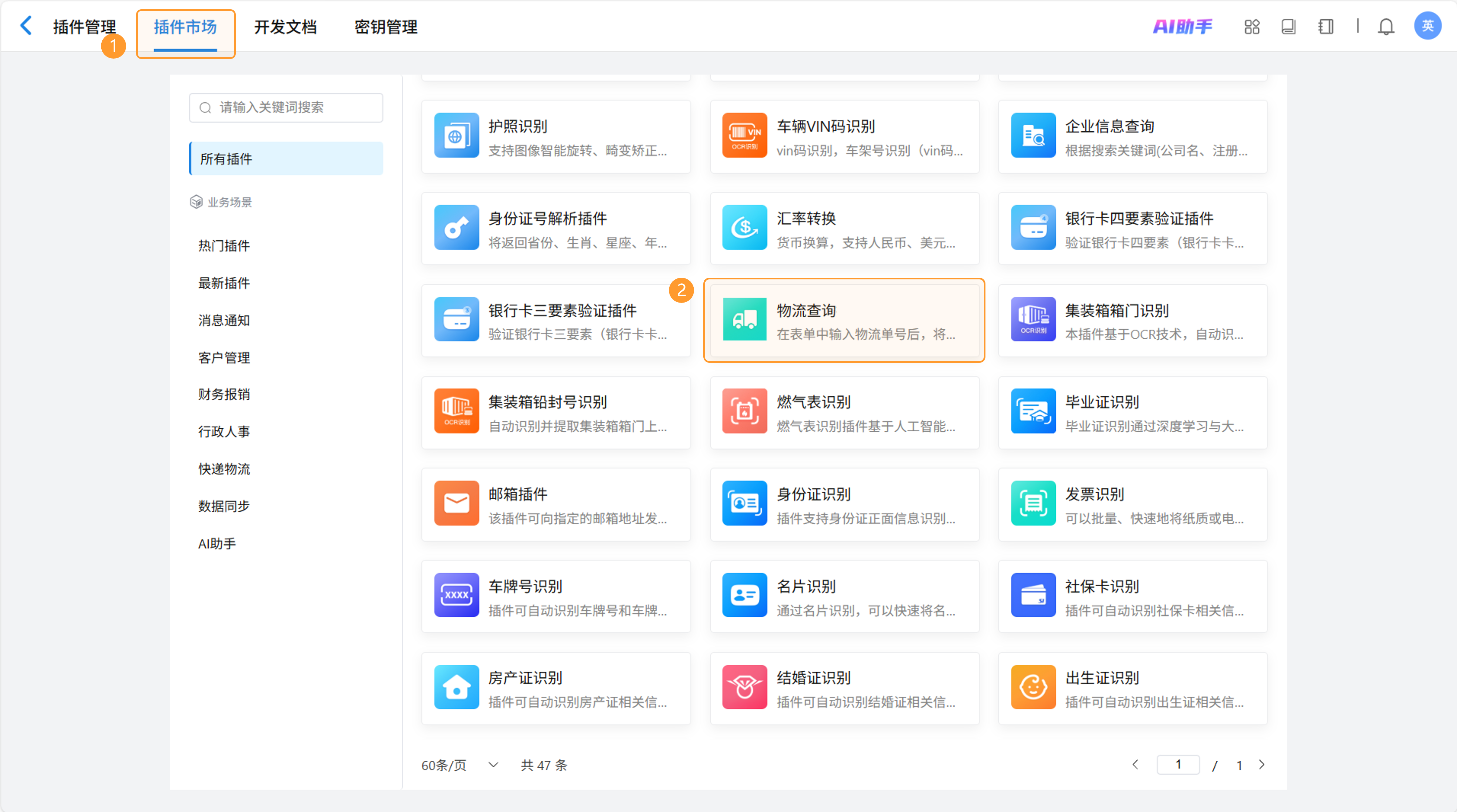The width and height of the screenshot is (1457, 812).
Task: Go to next page with right chevron
Action: [1262, 765]
